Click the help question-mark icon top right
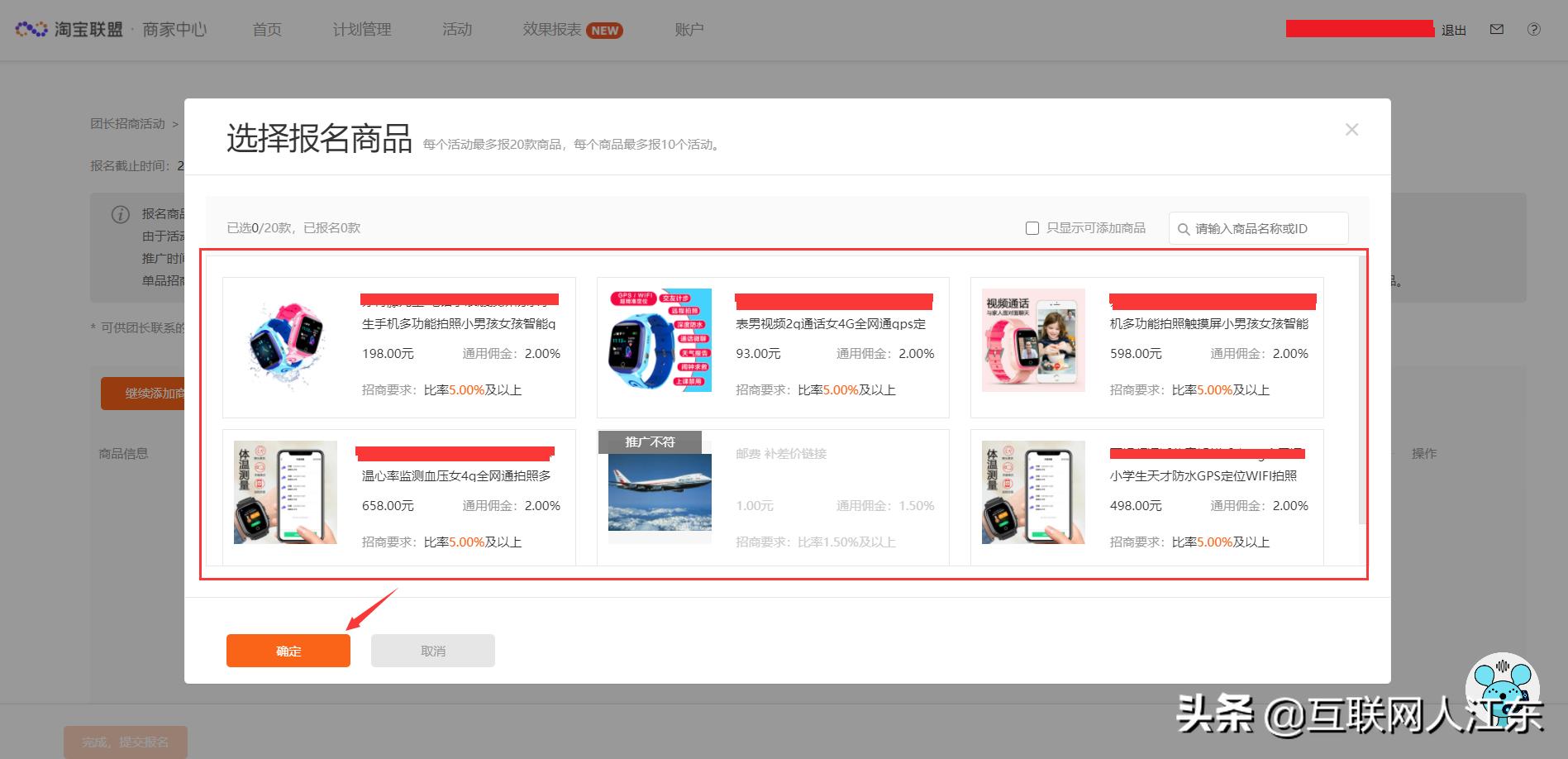This screenshot has height=759, width=1568. click(x=1535, y=29)
